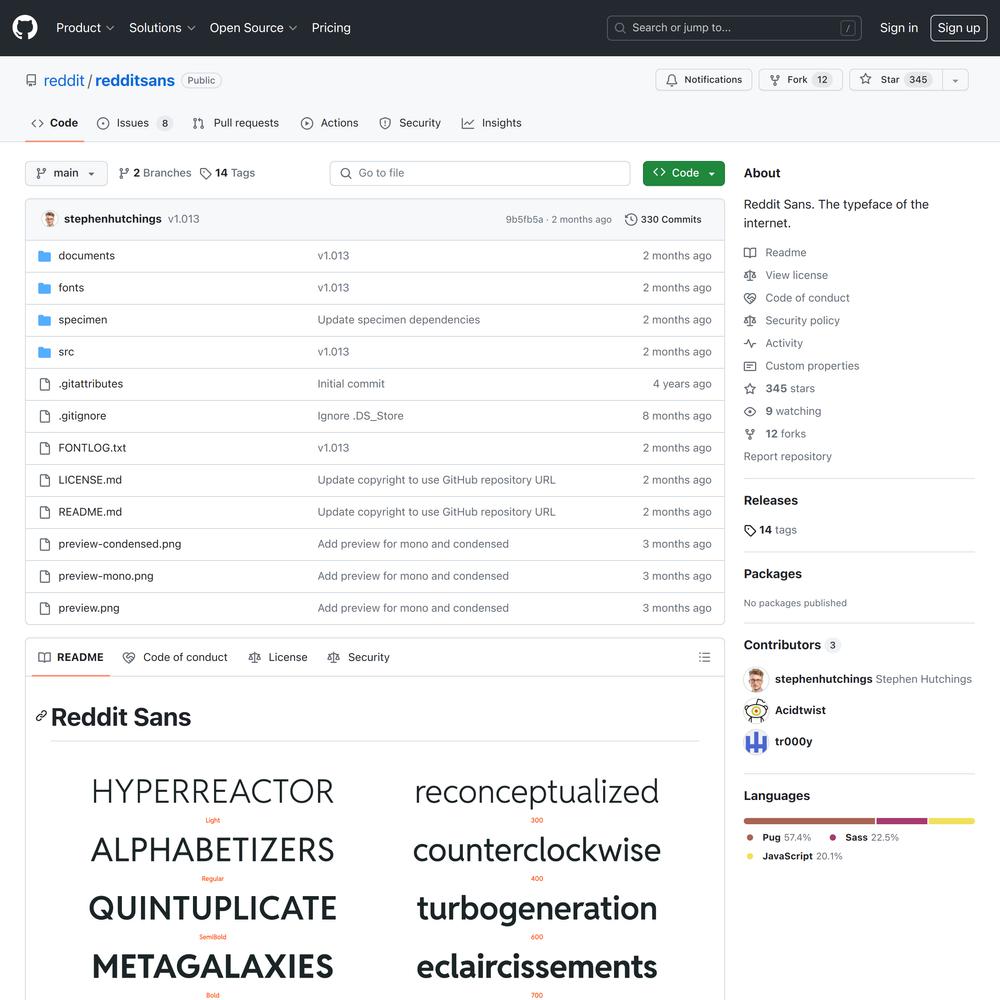Open the 14 Tags link near branch selector

click(x=227, y=173)
